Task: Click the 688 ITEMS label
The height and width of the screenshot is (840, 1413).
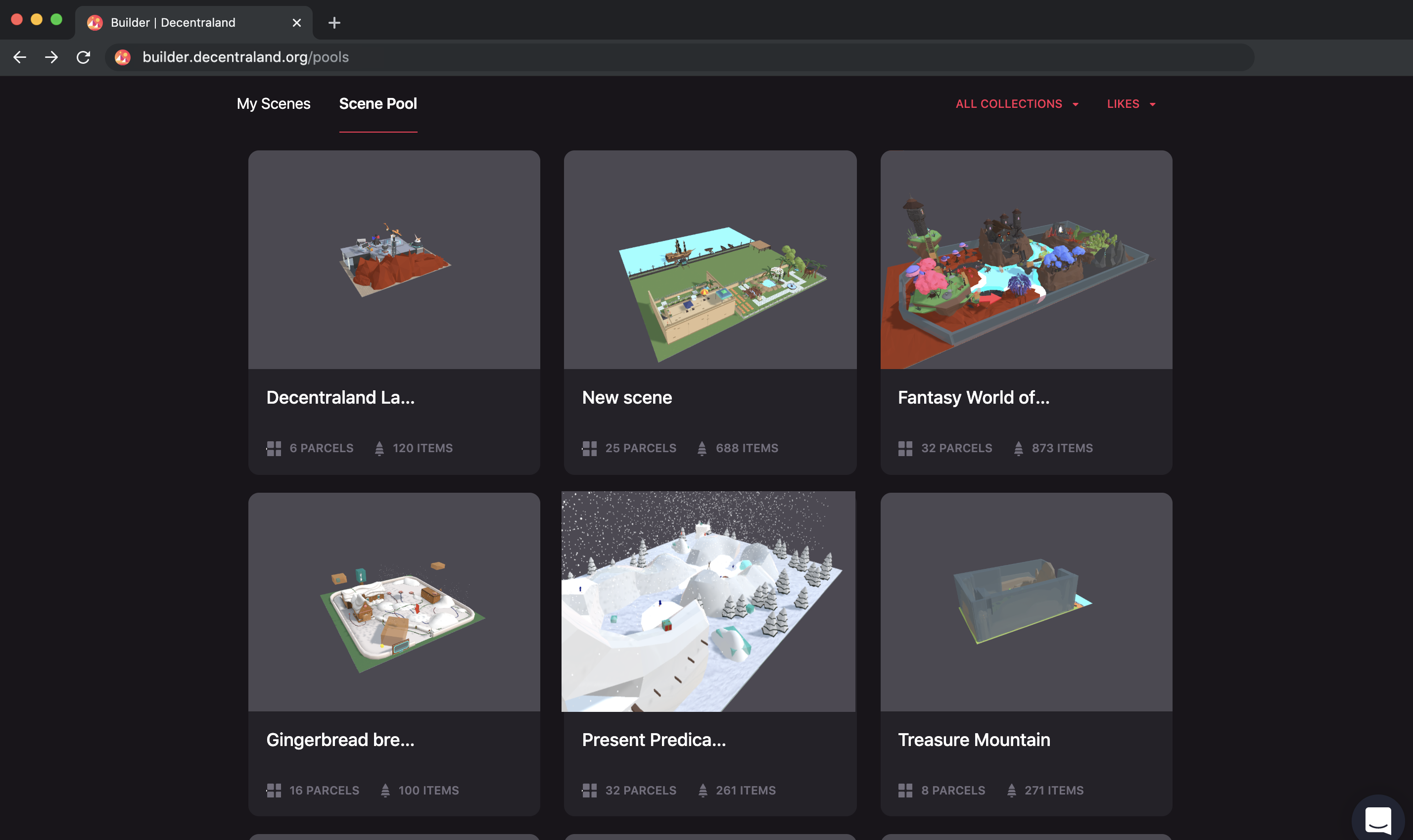Action: pos(747,448)
